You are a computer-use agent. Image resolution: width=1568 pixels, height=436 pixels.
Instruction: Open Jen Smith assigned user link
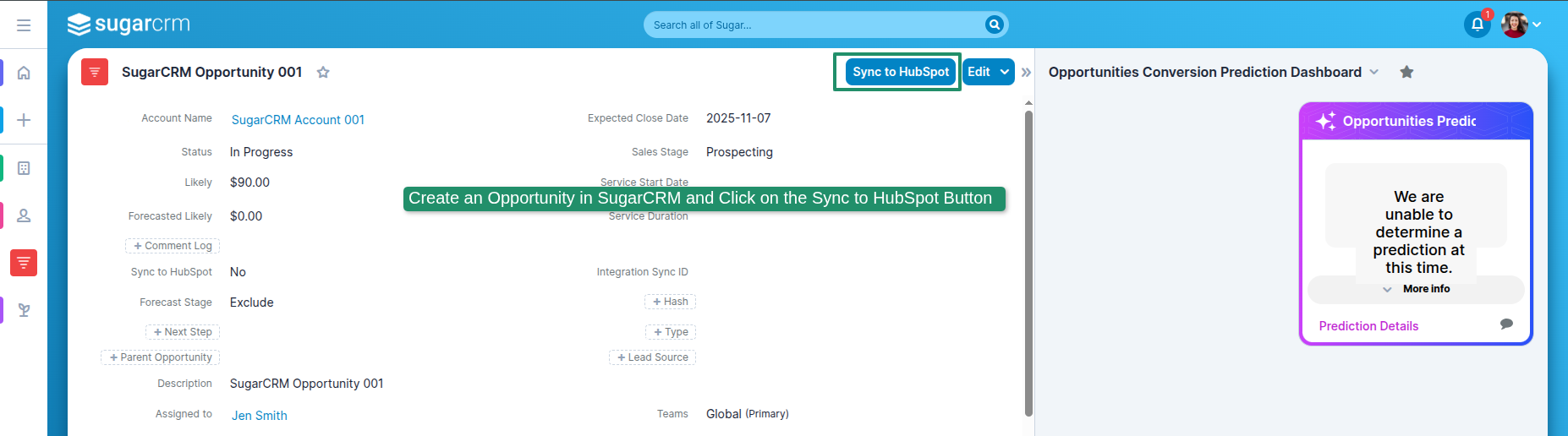pyautogui.click(x=259, y=416)
